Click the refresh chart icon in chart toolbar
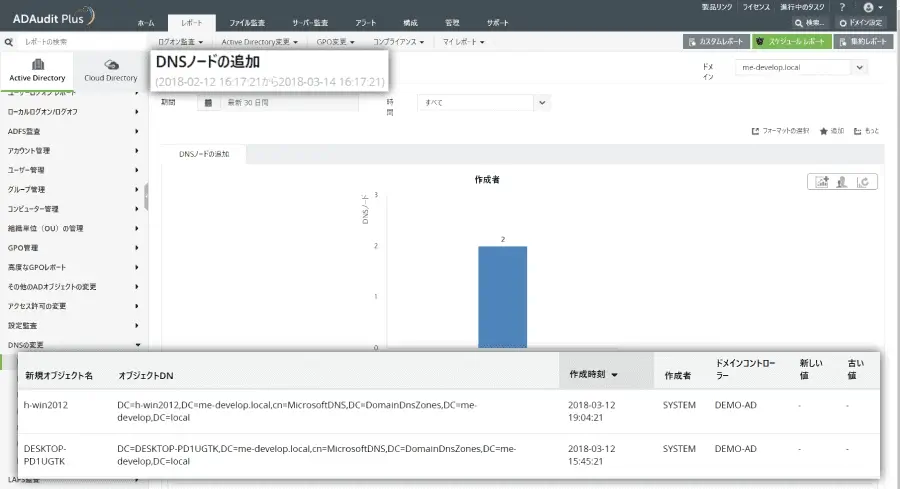The image size is (900, 489). tap(863, 182)
